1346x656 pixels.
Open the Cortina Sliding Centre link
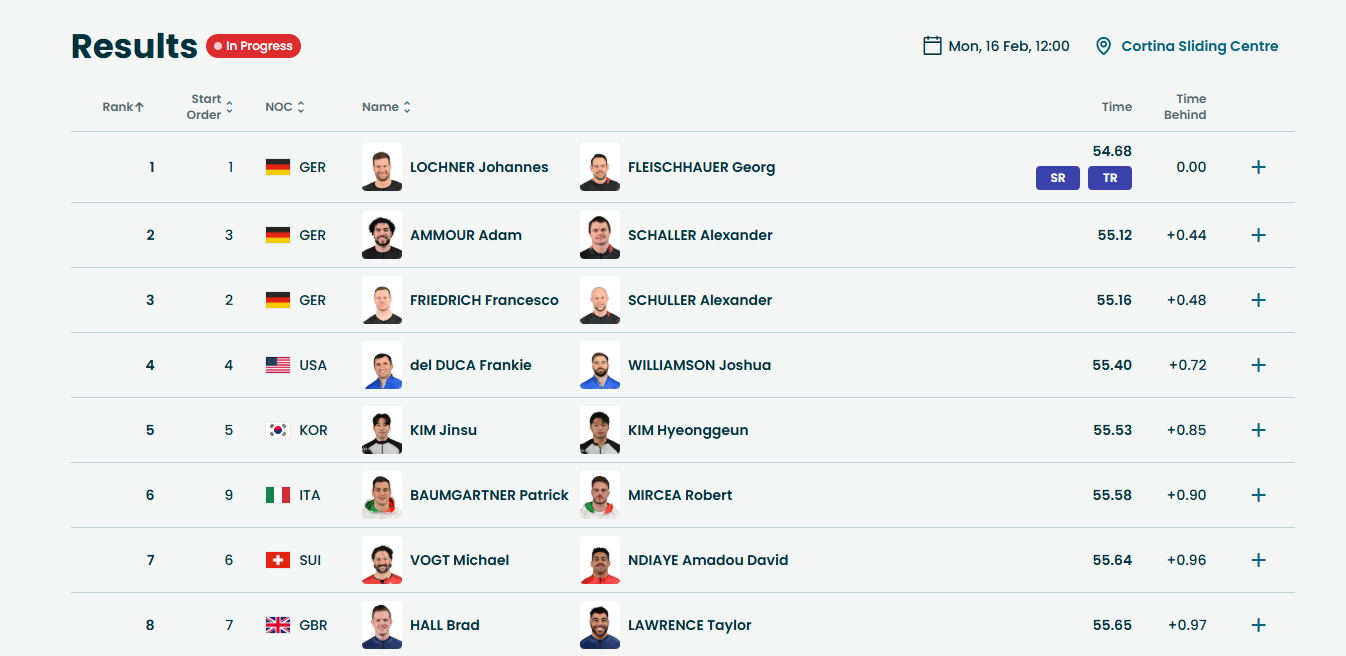1199,46
